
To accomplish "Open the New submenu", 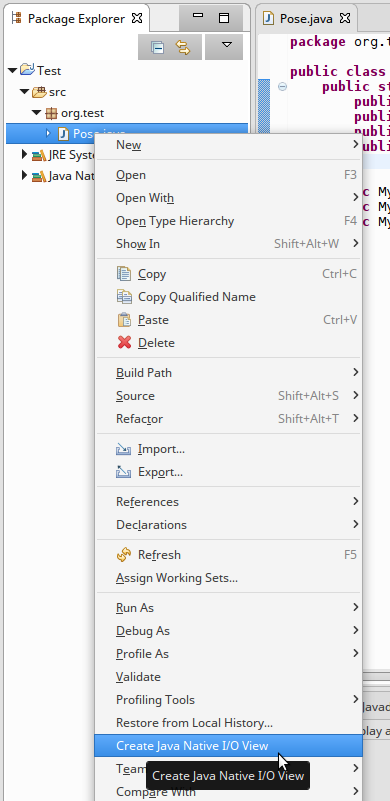I will (228, 145).
